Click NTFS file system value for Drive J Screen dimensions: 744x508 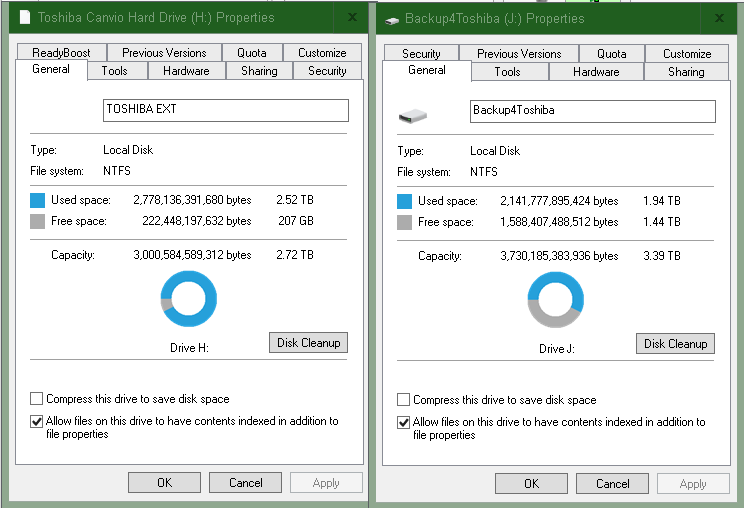[484, 172]
